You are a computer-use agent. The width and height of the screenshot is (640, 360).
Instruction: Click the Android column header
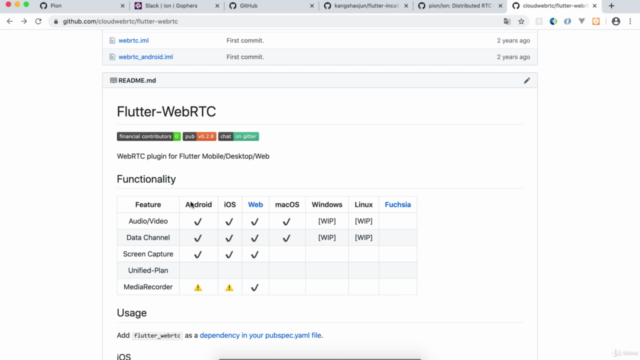198,204
